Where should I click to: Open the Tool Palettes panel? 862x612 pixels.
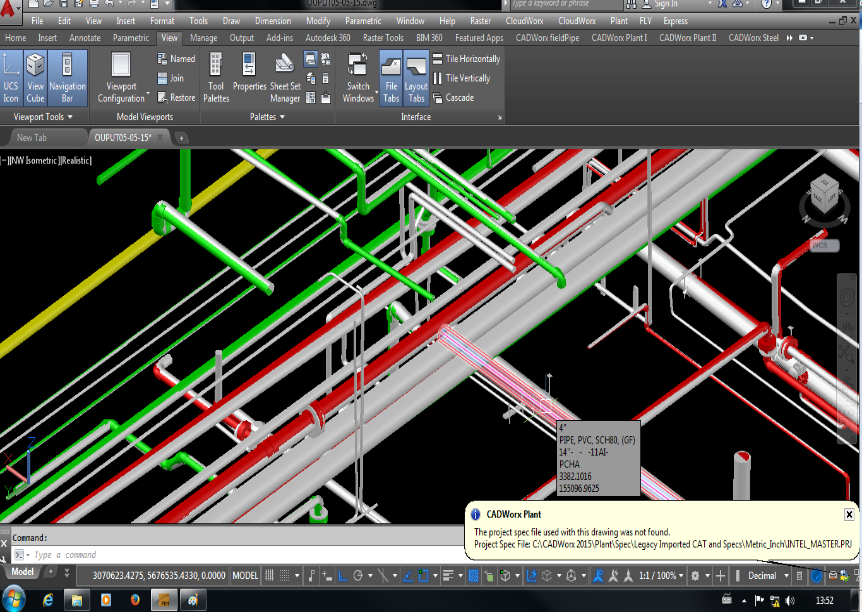tap(216, 78)
